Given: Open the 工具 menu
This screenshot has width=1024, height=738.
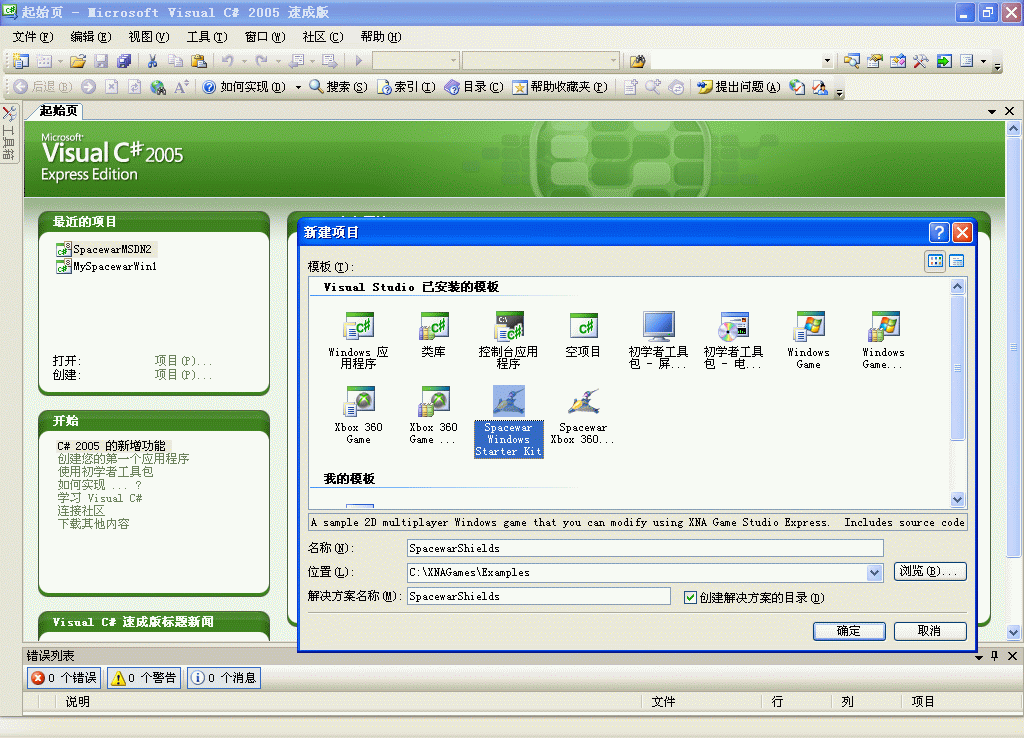Looking at the screenshot, I should coord(207,37).
